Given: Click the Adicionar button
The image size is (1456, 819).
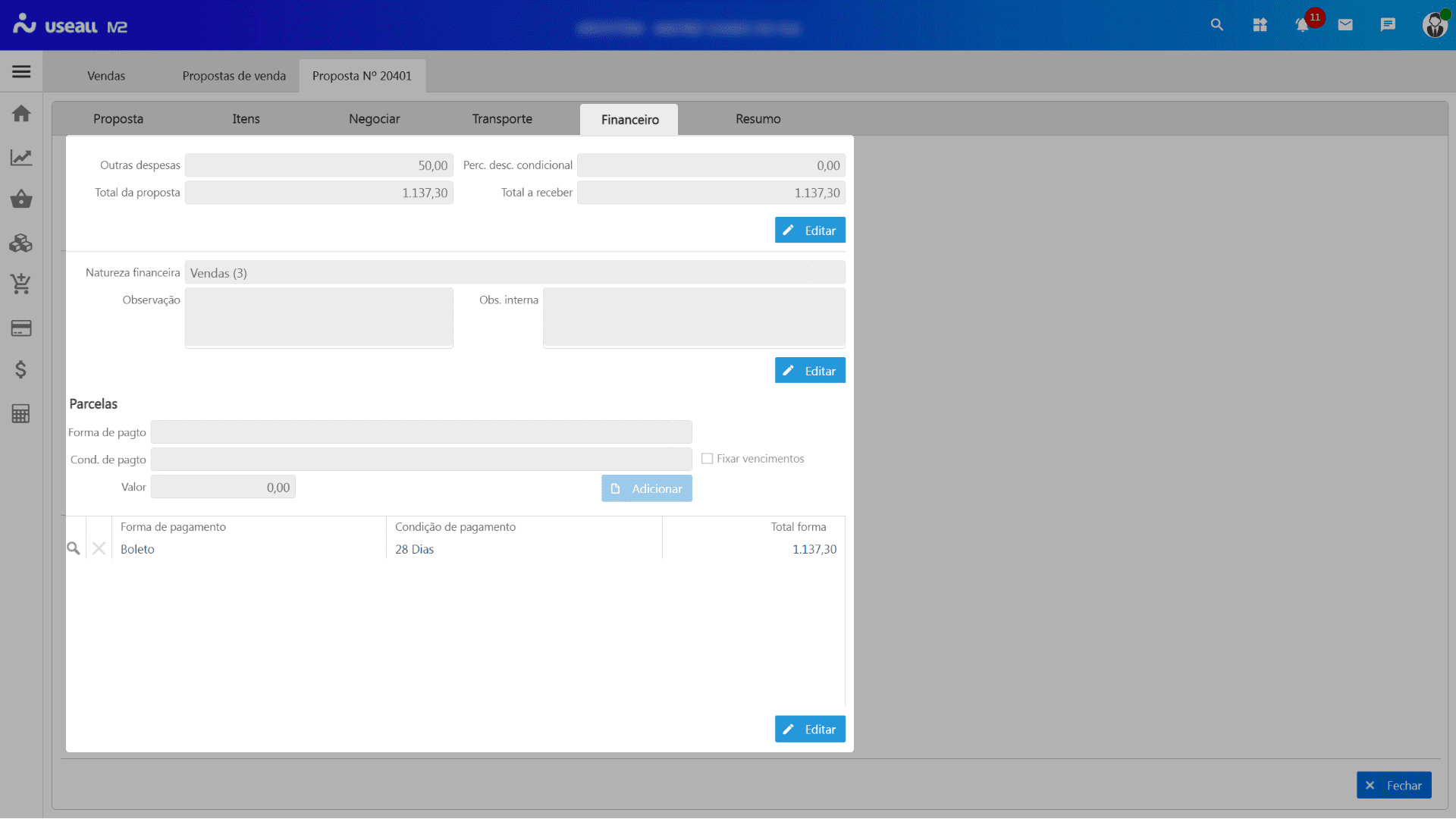Looking at the screenshot, I should (647, 489).
